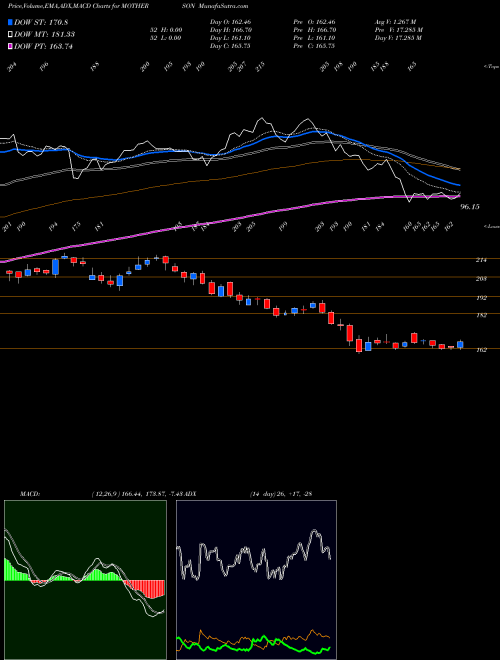Click the ADX '(14 day) 26, +17, -28' readout
500x660 pixels.
click(x=281, y=494)
